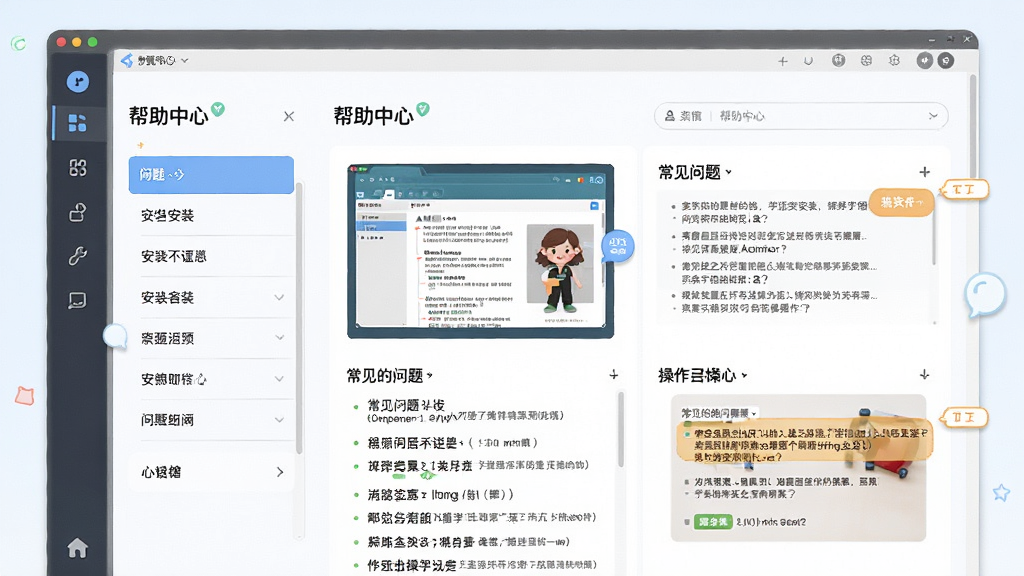Select the menu item starting with 安装不
The height and width of the screenshot is (576, 1024).
pos(211,256)
